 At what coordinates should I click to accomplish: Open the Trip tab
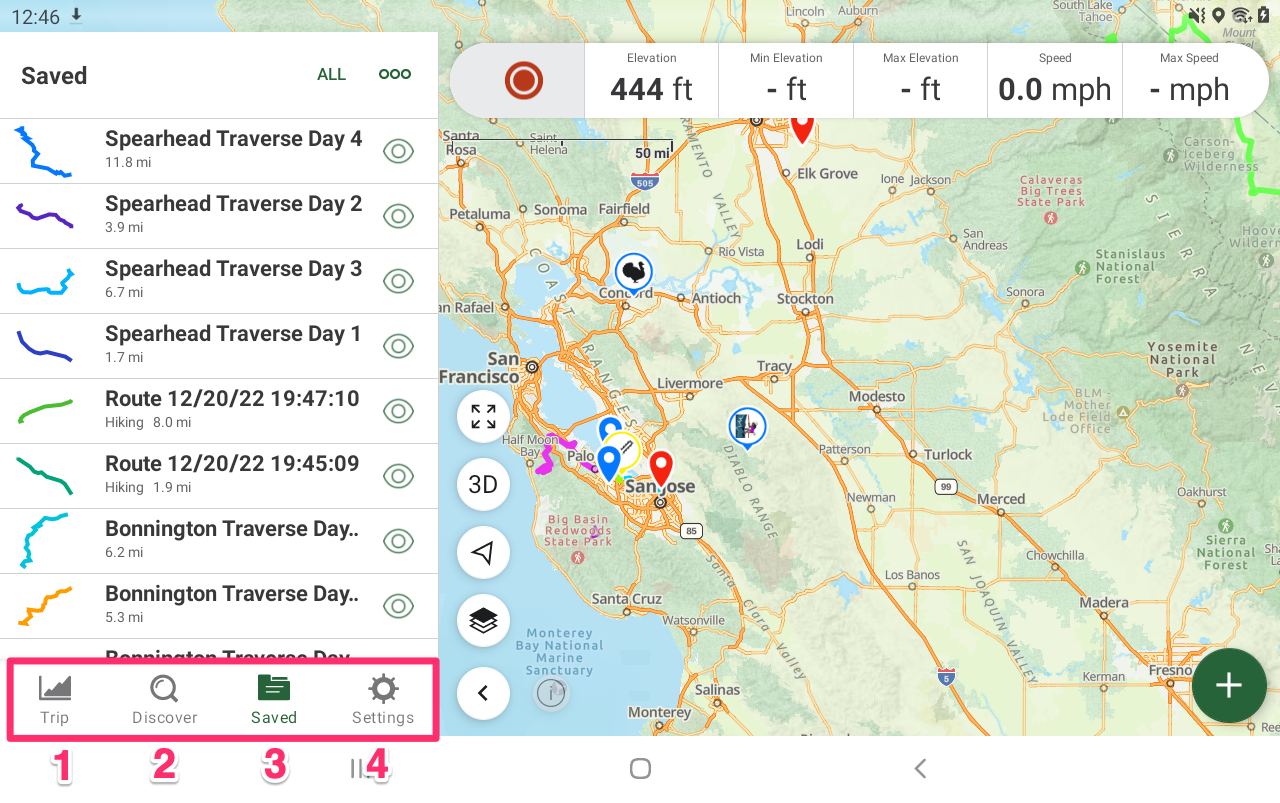click(55, 700)
